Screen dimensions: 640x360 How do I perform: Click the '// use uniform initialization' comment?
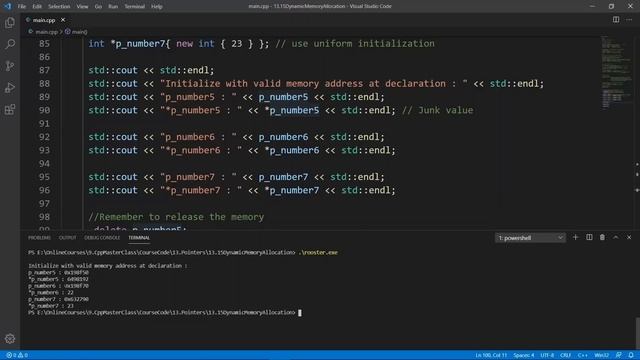[355, 43]
